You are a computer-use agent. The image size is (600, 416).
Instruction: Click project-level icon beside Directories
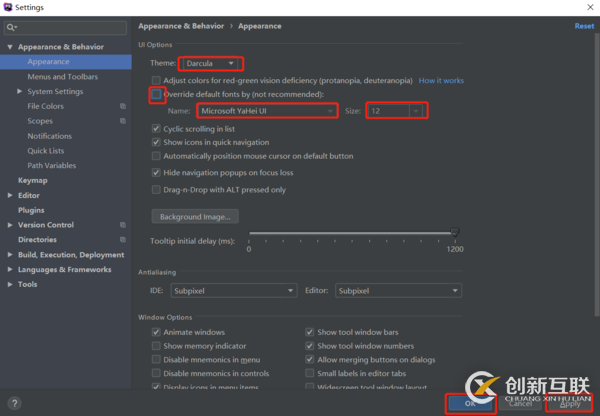pos(123,240)
